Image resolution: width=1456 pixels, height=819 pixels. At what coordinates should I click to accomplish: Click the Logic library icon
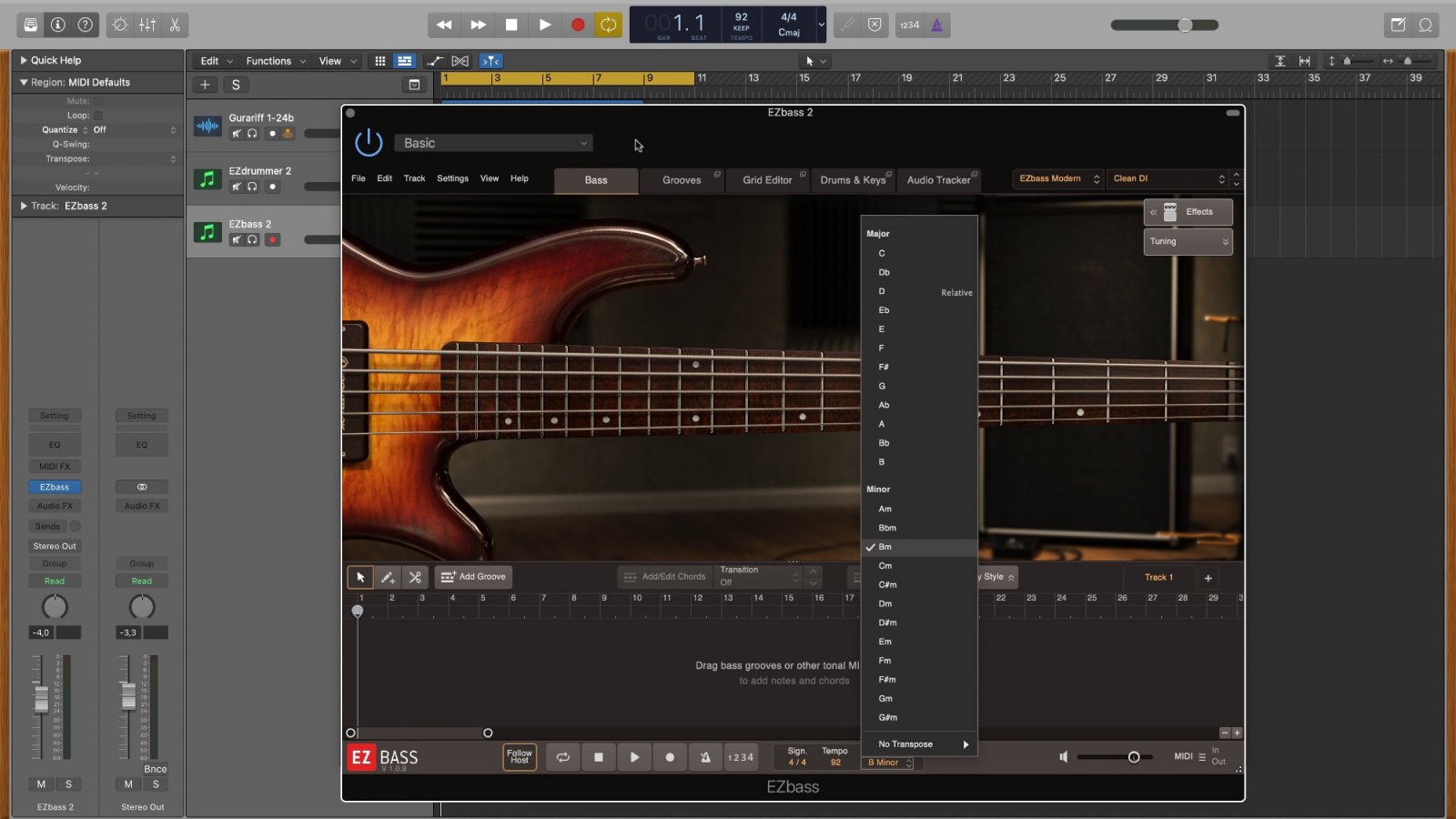(30, 25)
